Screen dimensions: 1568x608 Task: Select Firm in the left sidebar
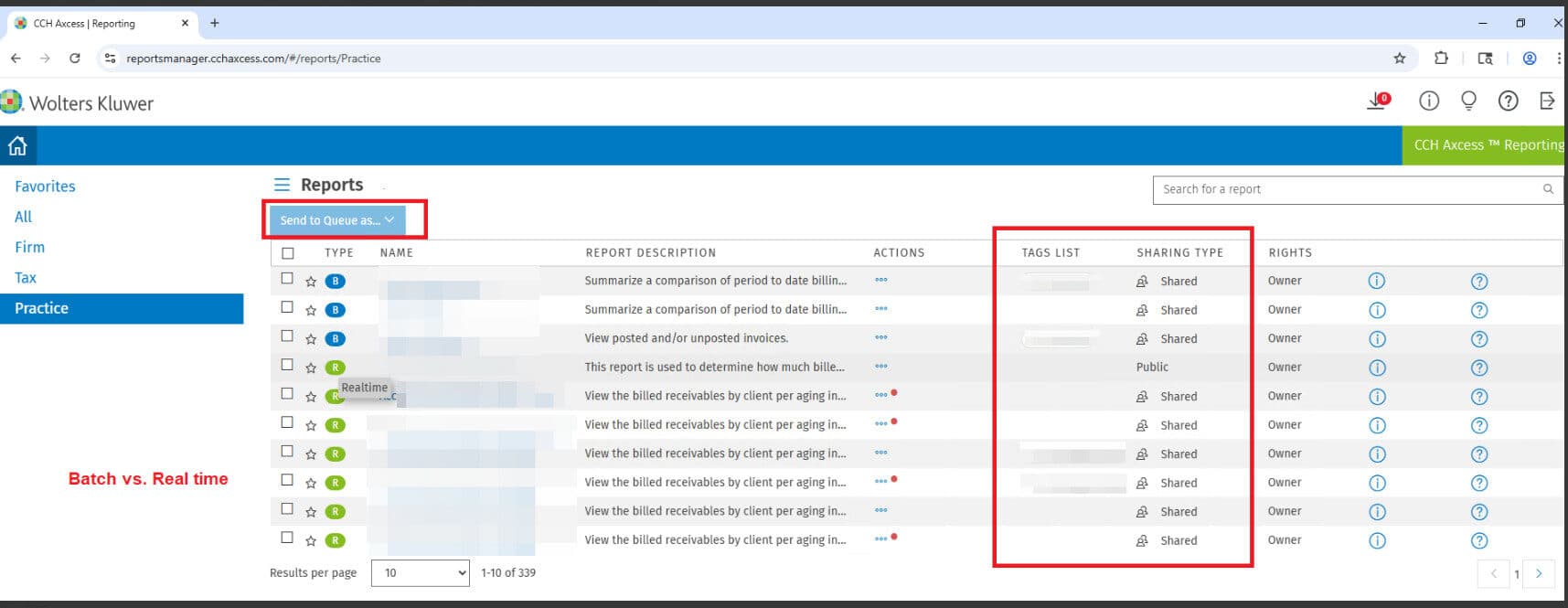click(x=29, y=247)
